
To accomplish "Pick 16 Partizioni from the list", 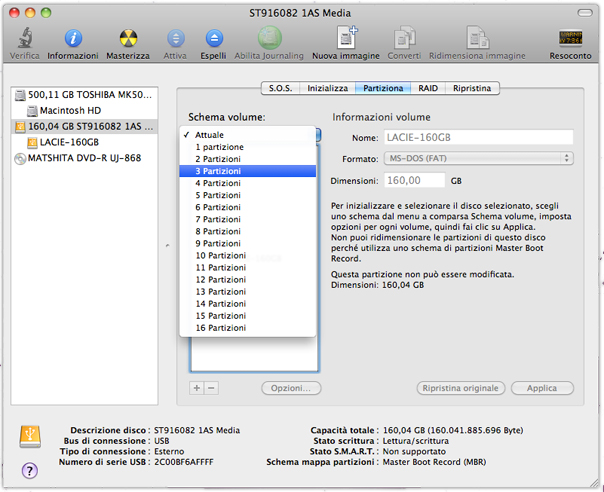I will [x=220, y=327].
